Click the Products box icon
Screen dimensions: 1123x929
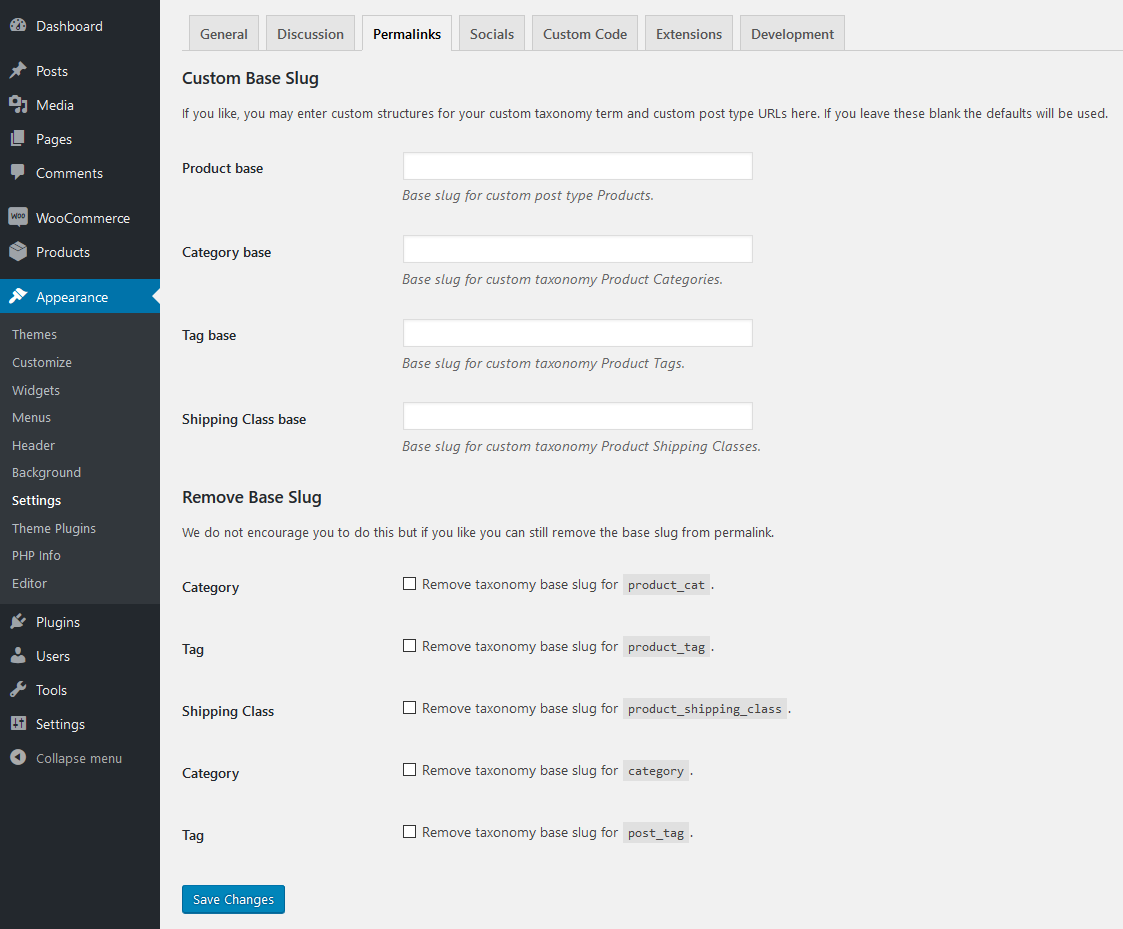click(x=18, y=251)
